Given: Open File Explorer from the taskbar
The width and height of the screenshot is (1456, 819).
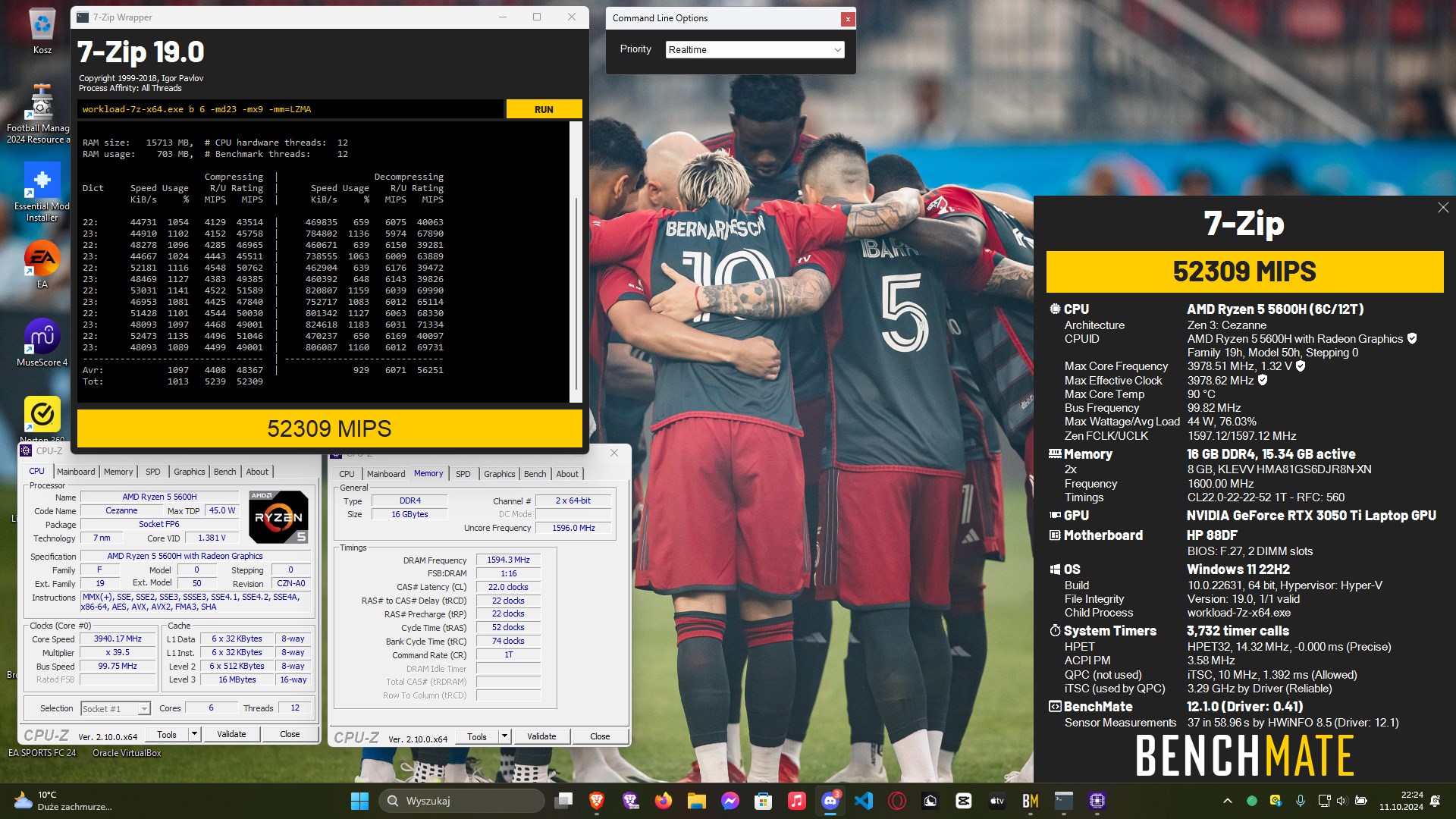Looking at the screenshot, I should [697, 801].
